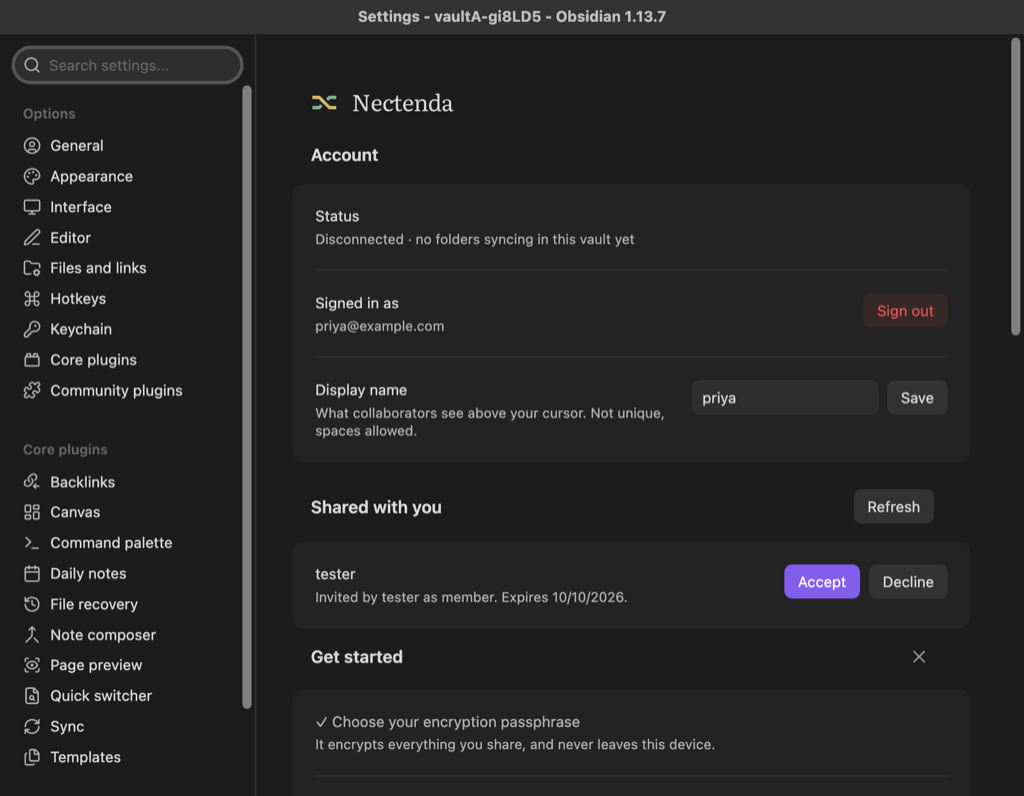The image size is (1024, 796).
Task: Click the search magnifier icon
Action: click(32, 65)
